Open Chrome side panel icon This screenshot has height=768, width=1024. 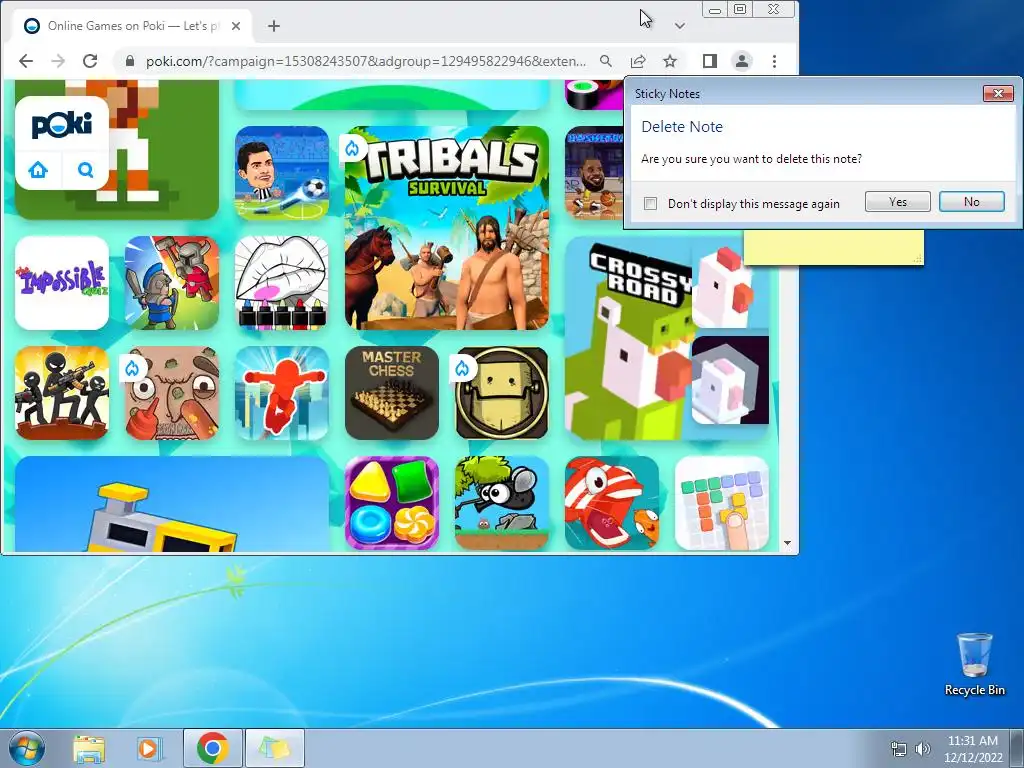(710, 61)
